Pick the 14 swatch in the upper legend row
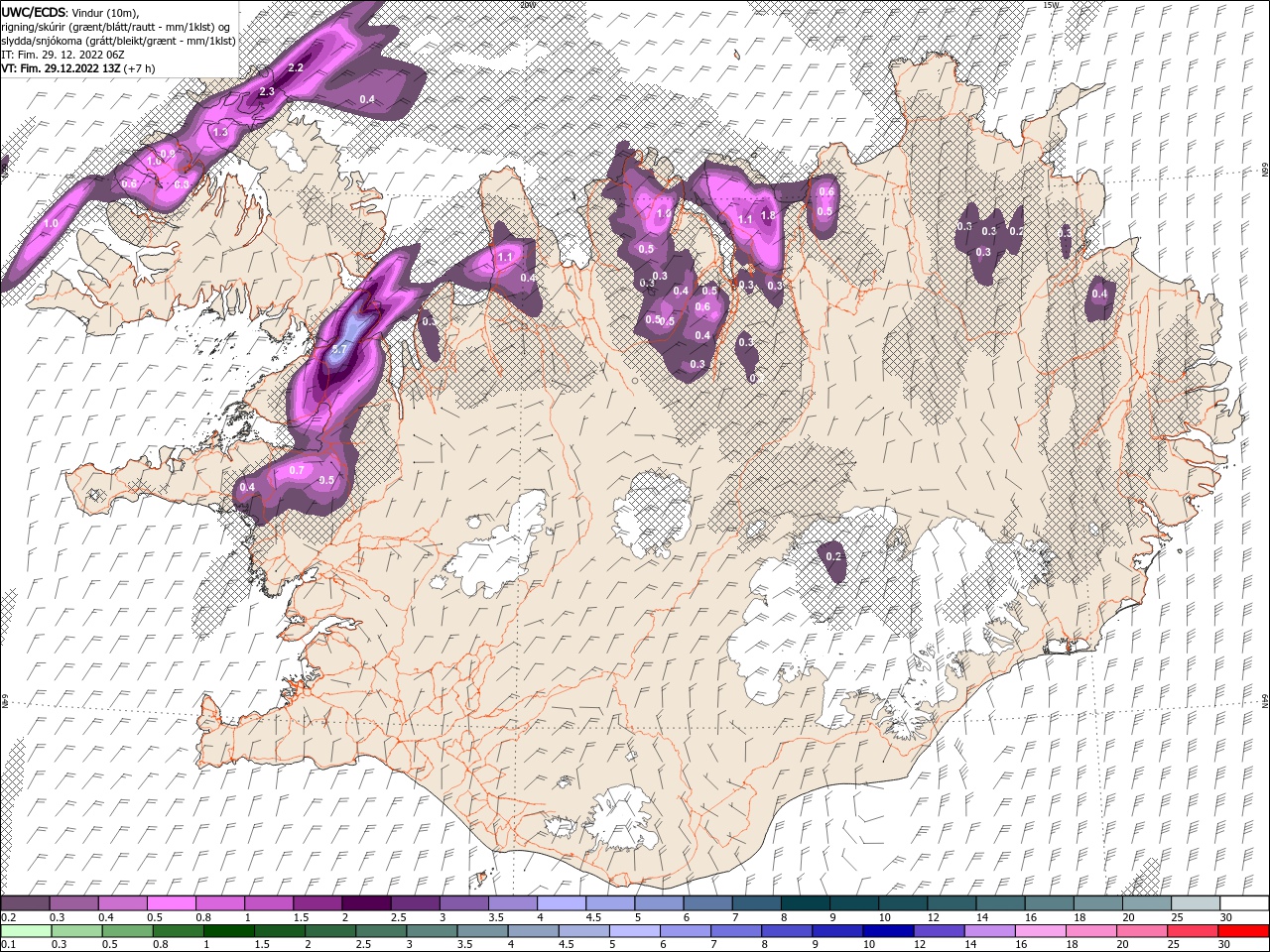1270x952 pixels. click(1000, 903)
